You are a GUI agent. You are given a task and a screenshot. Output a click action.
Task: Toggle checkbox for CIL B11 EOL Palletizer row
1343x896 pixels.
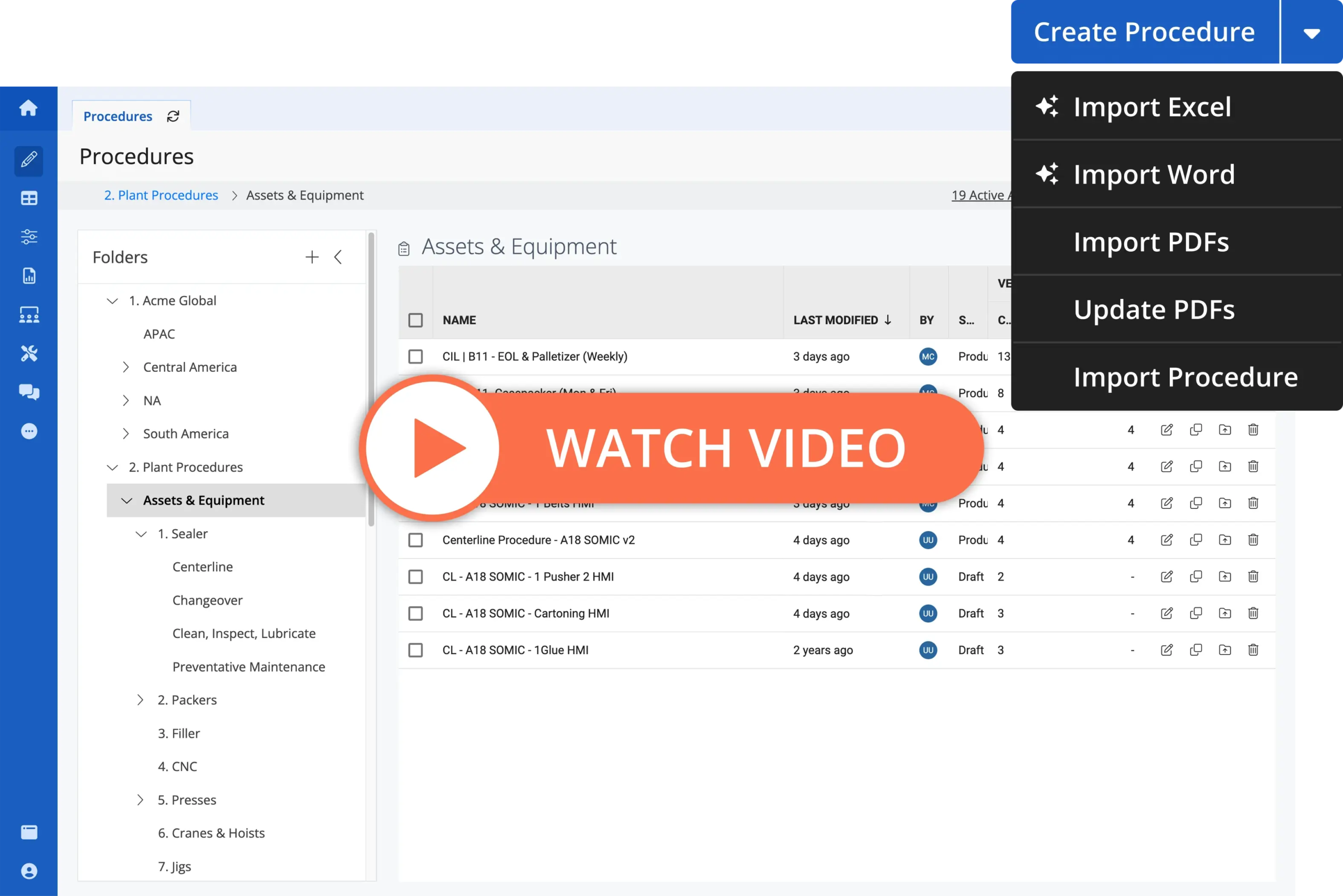pyautogui.click(x=418, y=356)
